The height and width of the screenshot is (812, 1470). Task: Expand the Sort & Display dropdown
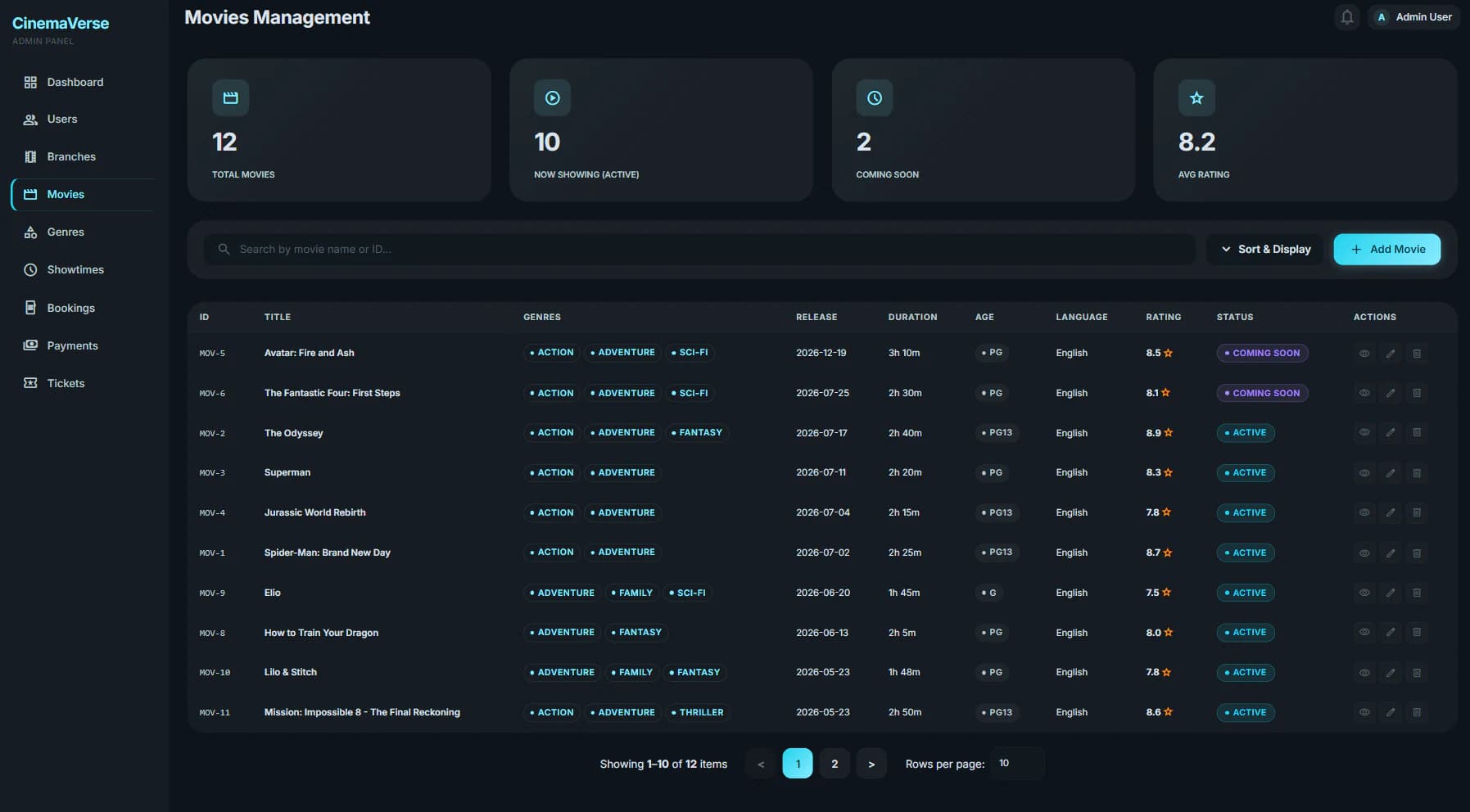point(1266,250)
